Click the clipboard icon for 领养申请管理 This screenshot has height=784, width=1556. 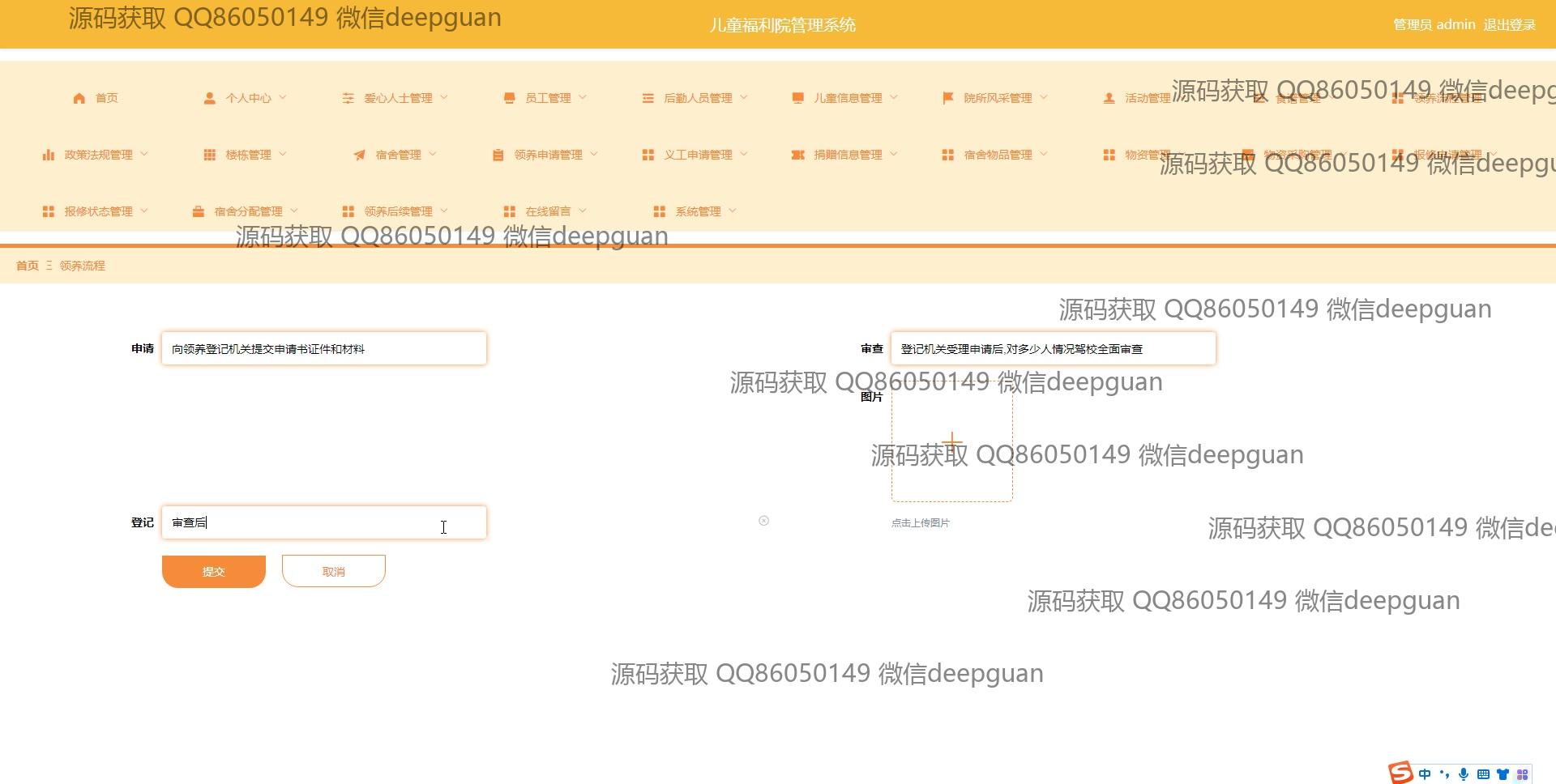click(x=498, y=155)
